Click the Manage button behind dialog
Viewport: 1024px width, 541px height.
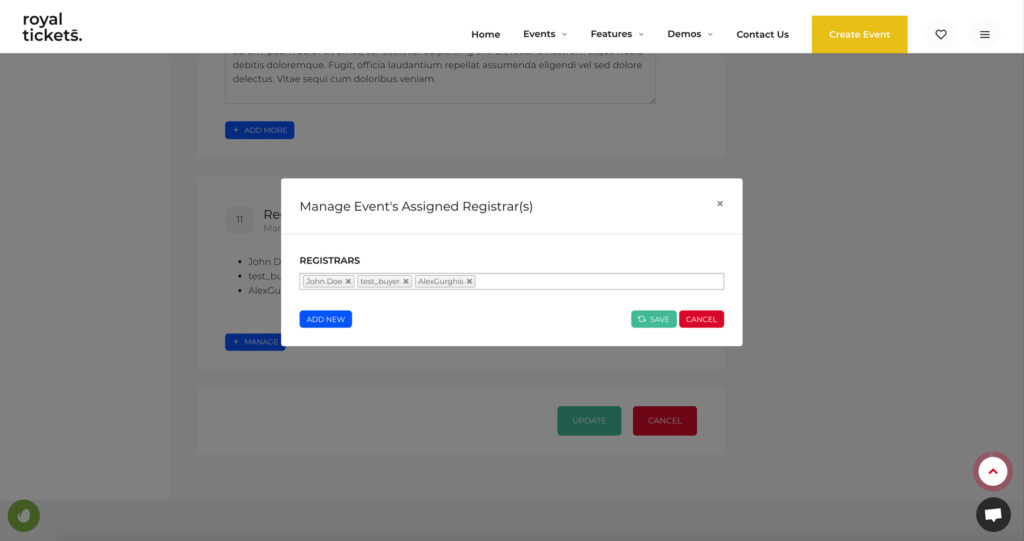pyautogui.click(x=255, y=342)
